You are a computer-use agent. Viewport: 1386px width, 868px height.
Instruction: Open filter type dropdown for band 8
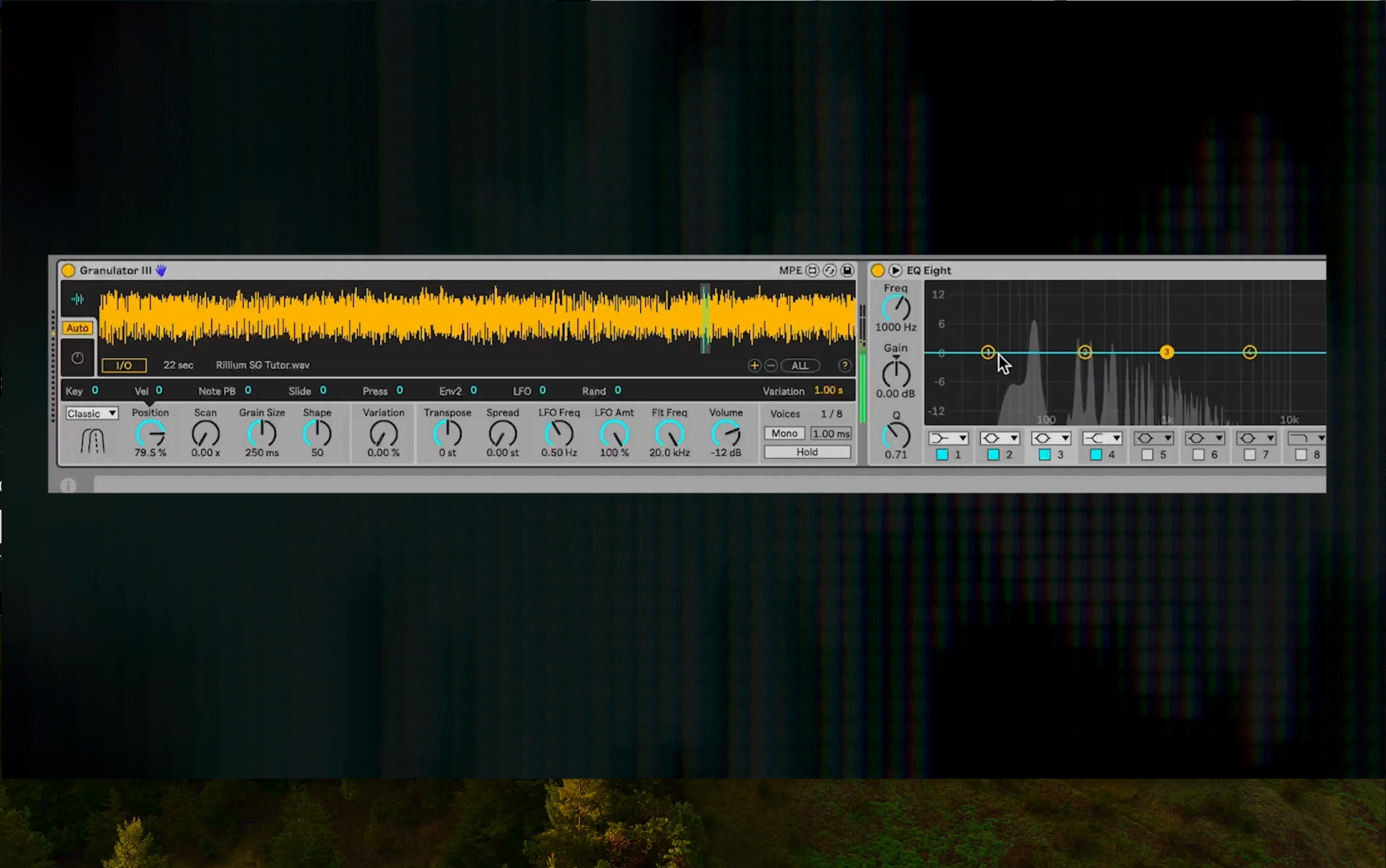coord(1307,439)
